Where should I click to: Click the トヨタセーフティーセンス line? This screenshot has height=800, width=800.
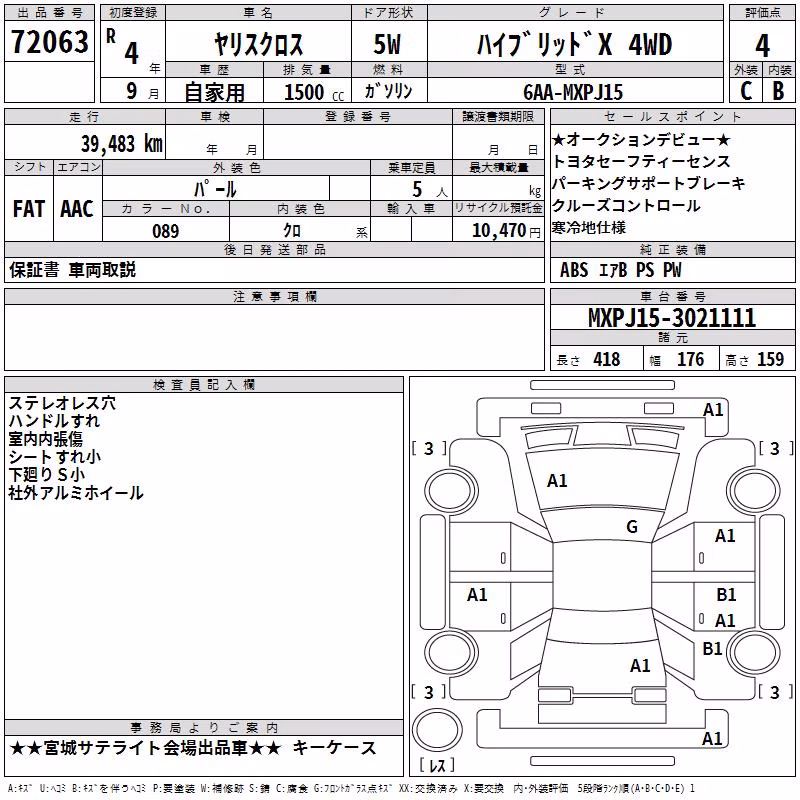tap(641, 161)
